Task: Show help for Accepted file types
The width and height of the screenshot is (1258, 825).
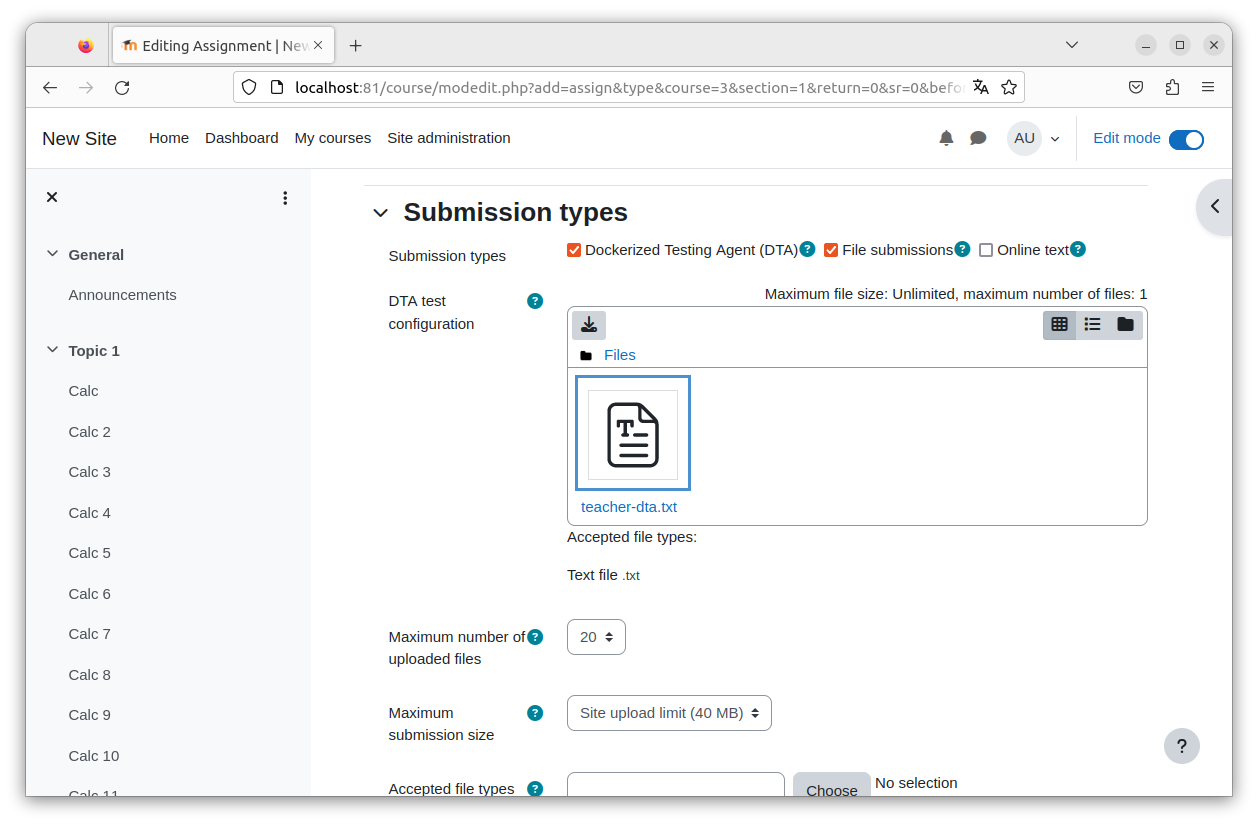Action: tap(535, 789)
